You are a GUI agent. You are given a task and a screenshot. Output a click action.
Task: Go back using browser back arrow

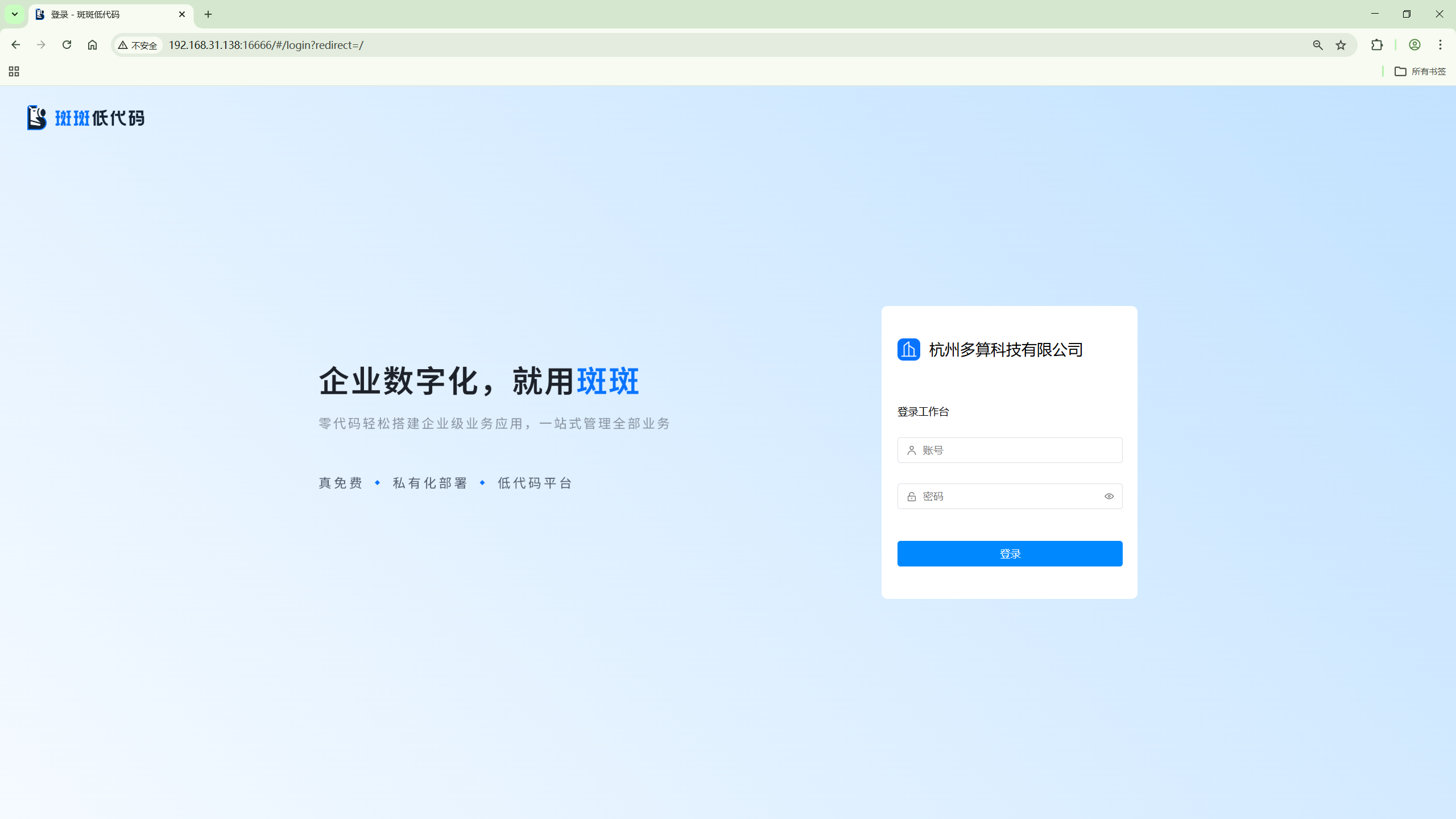coord(15,45)
